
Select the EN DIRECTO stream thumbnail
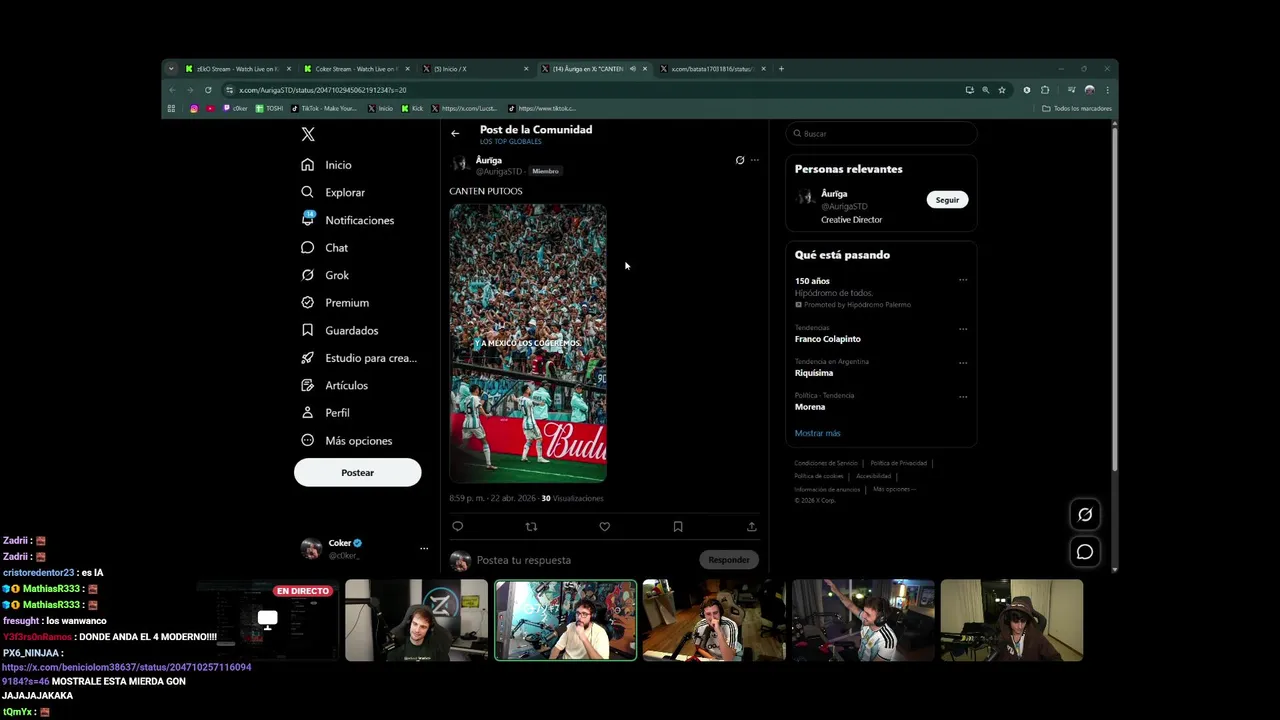[x=267, y=620]
